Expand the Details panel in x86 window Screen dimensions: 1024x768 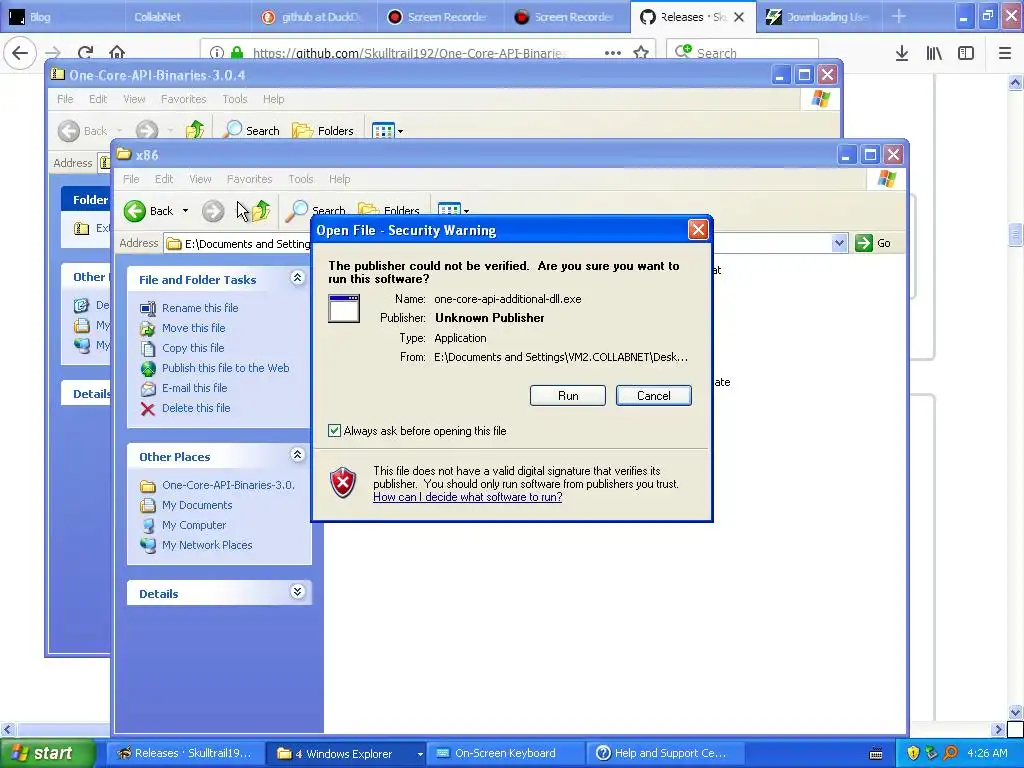(x=297, y=592)
